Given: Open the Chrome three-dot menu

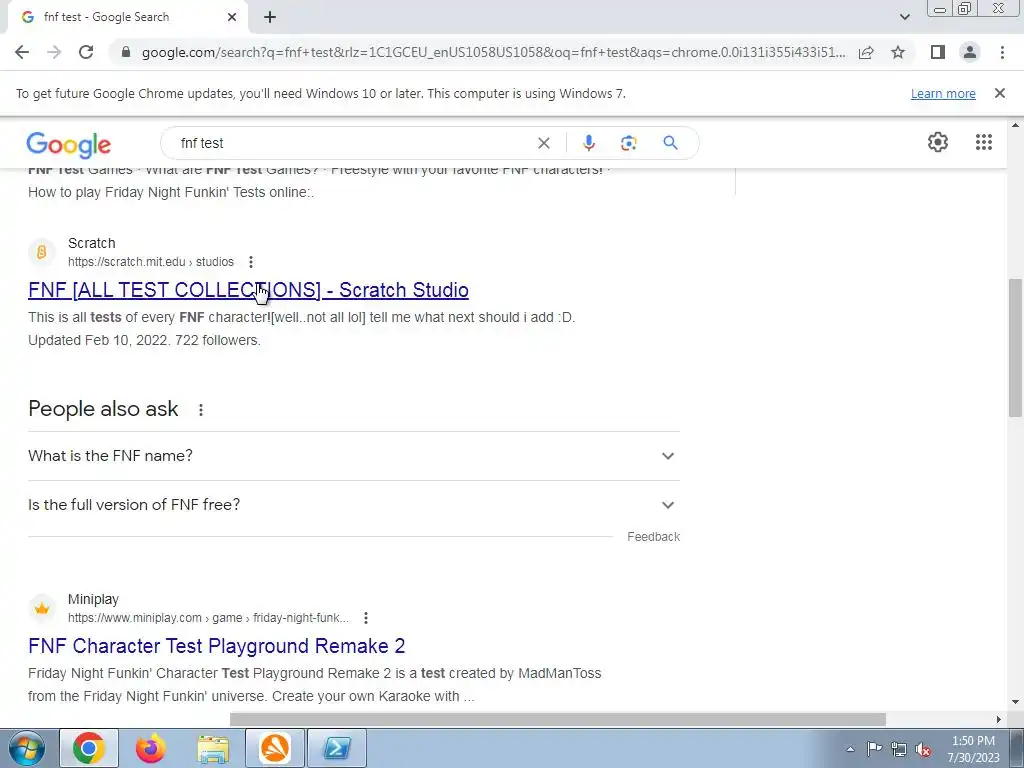Looking at the screenshot, I should [1002, 52].
